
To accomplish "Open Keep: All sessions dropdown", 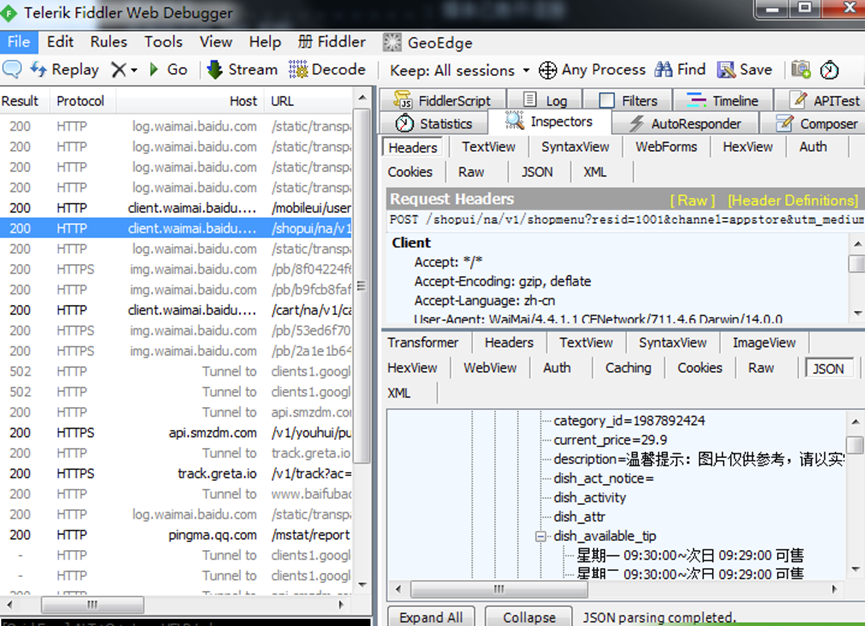I will (460, 71).
